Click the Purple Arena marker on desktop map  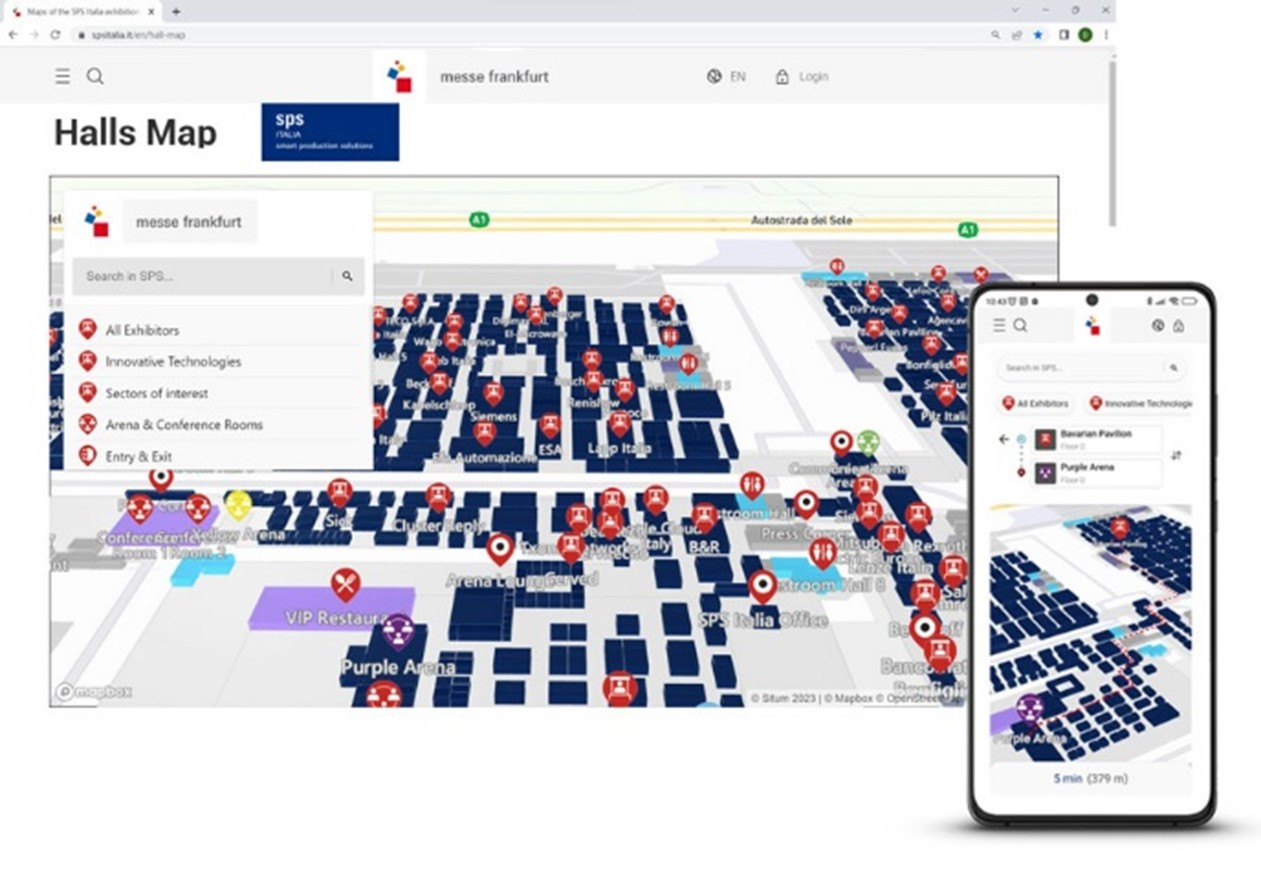(x=399, y=632)
